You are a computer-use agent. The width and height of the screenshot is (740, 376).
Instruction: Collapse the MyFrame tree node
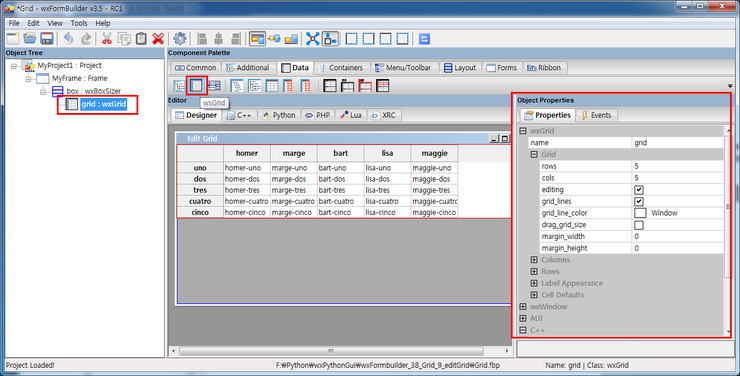[28, 79]
